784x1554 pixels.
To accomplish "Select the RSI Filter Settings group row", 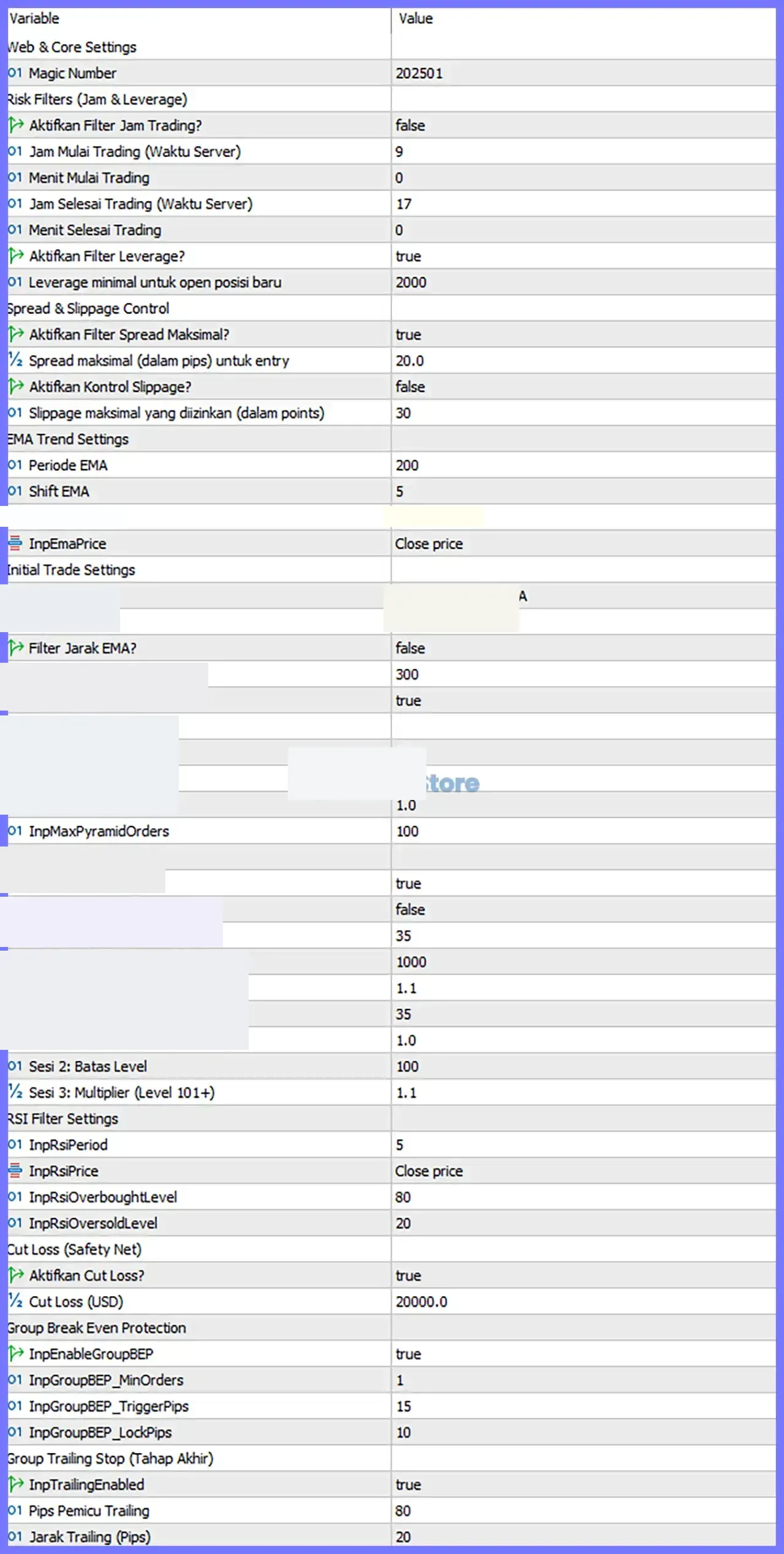I will point(391,1118).
